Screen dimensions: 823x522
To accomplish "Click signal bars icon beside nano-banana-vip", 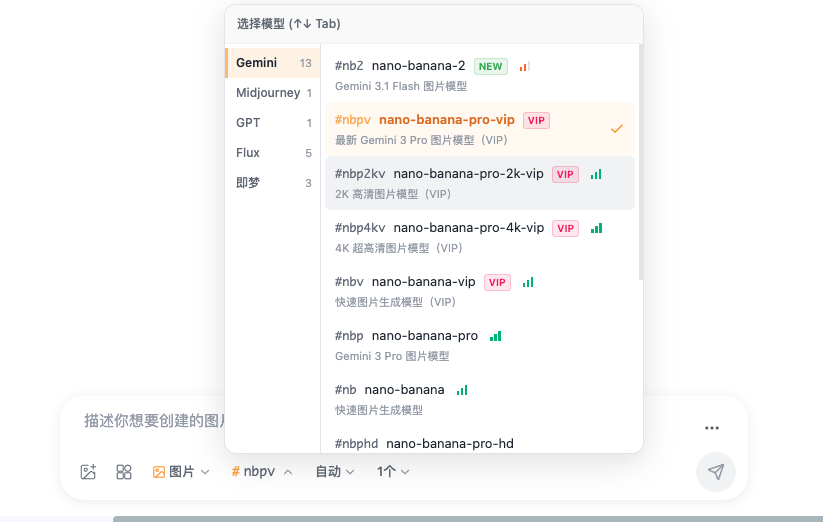I will [528, 282].
